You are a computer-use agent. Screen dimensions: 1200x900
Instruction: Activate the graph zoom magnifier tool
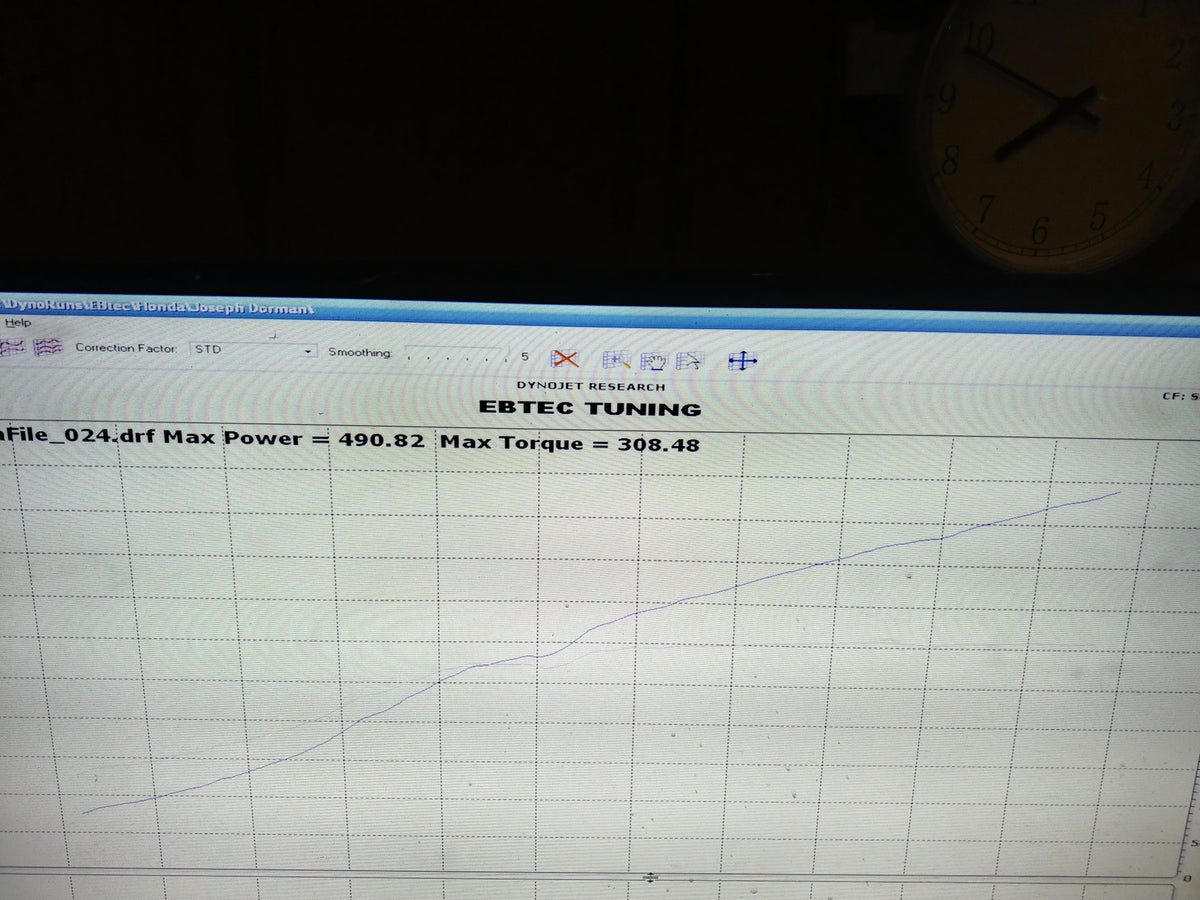(x=616, y=358)
